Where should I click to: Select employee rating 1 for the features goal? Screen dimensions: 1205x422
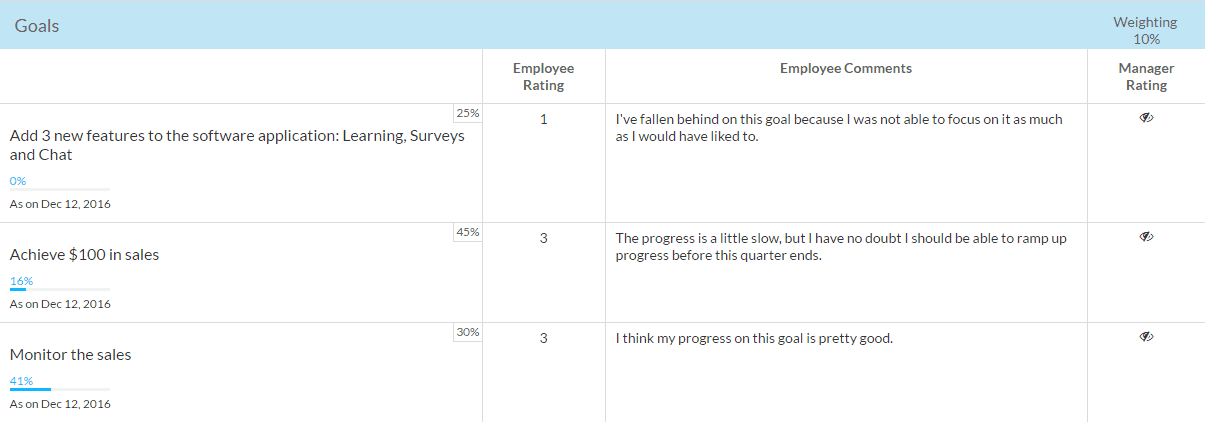pyautogui.click(x=543, y=119)
